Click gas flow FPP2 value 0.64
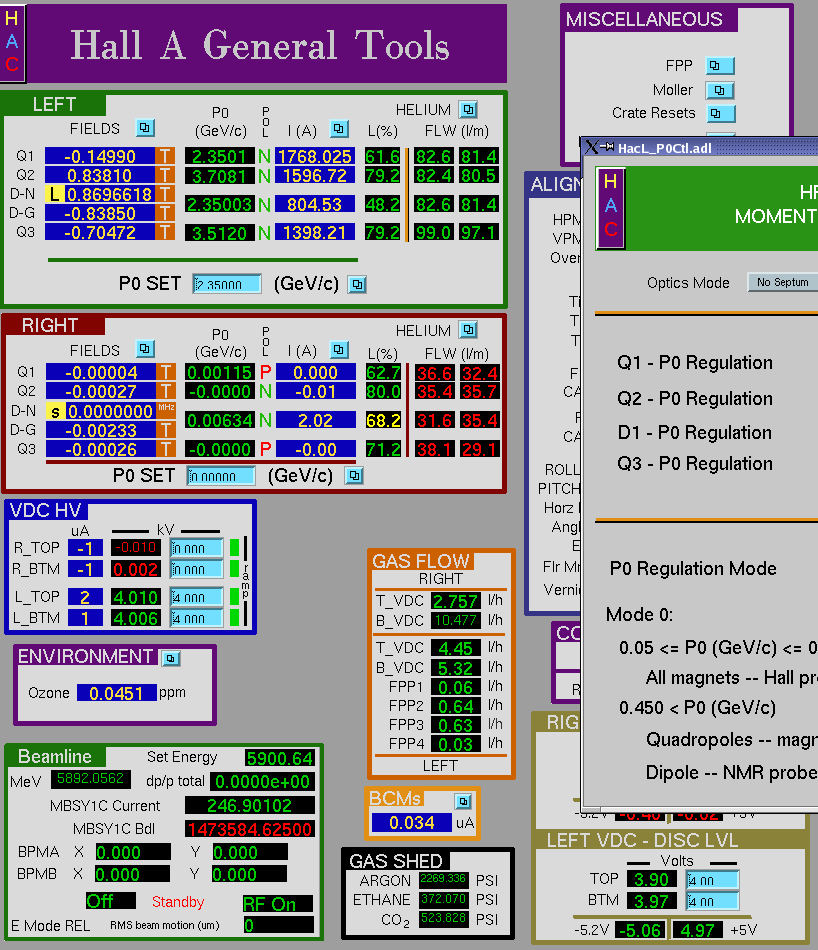Image resolution: width=818 pixels, height=950 pixels. point(456,706)
